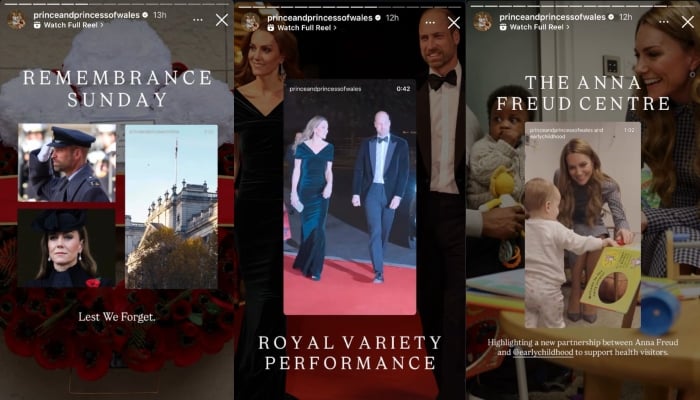Image resolution: width=700 pixels, height=400 pixels.
Task: Open the princeandprincessofwales username on the third story
Action: pyautogui.click(x=553, y=17)
